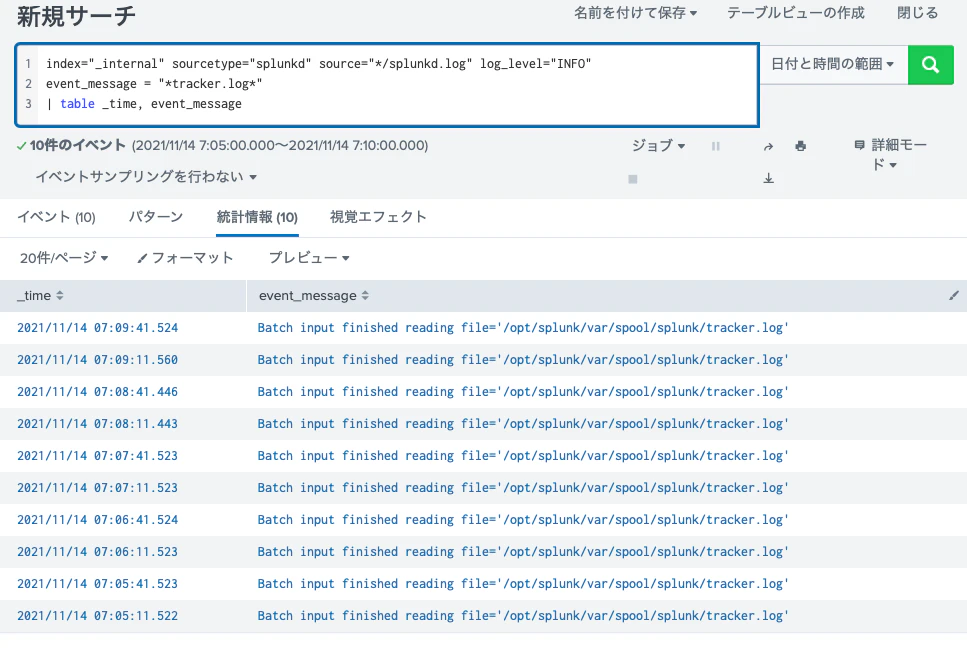This screenshot has width=967, height=651.
Task: Stop the search job
Action: point(633,179)
